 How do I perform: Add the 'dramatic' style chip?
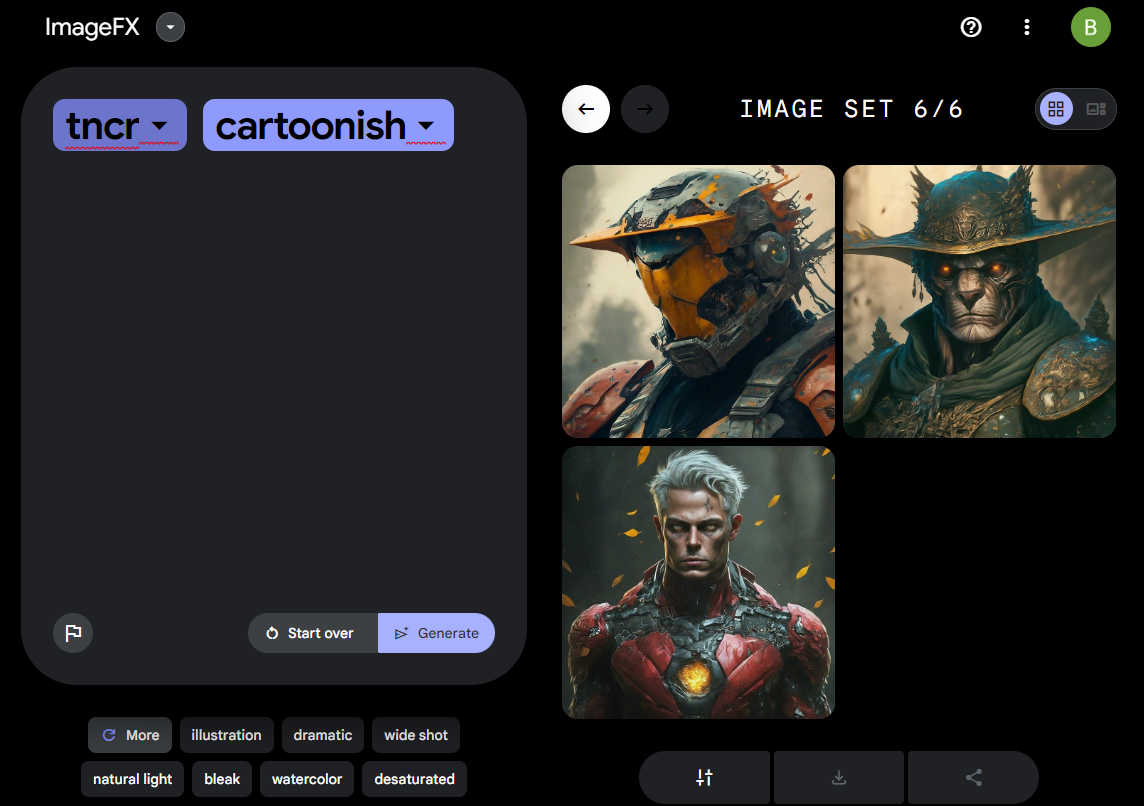coord(322,735)
